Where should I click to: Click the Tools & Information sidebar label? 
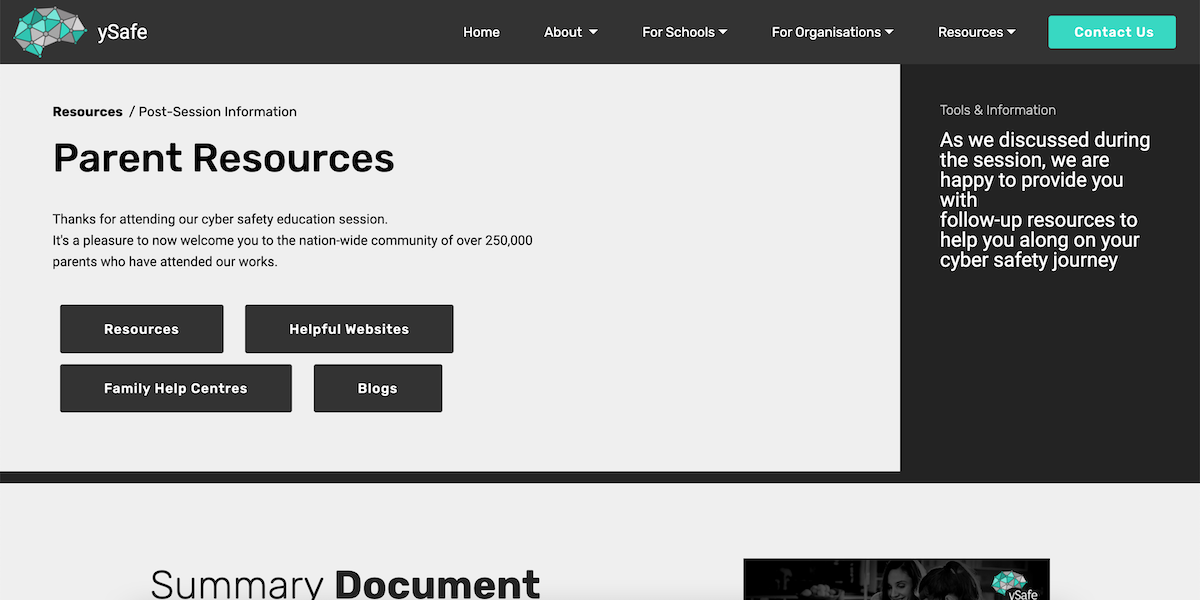coord(997,110)
